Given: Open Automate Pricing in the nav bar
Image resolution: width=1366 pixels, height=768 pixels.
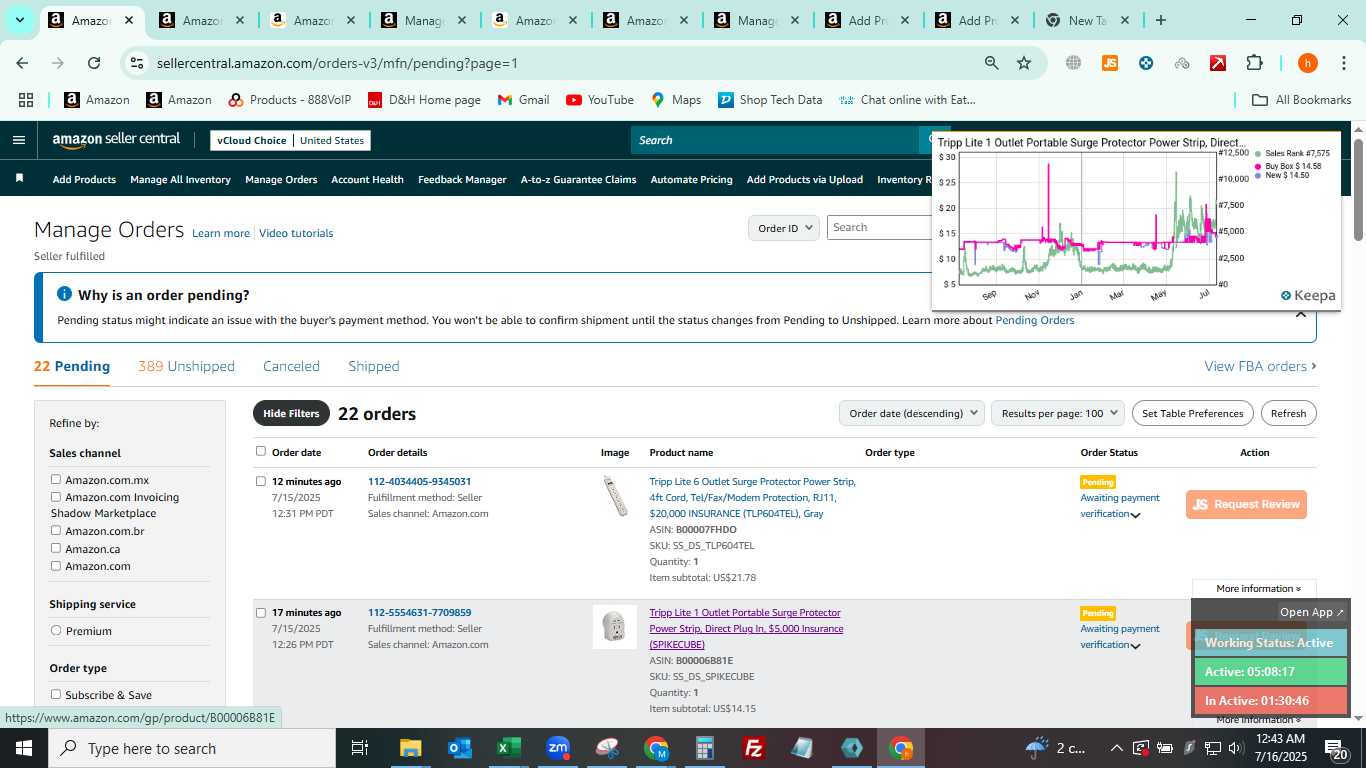Looking at the screenshot, I should [x=691, y=180].
